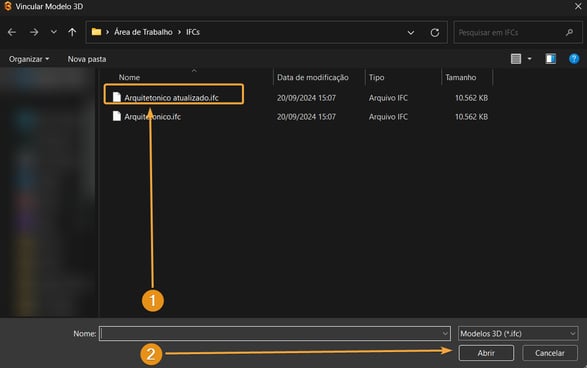
Task: Create a Nova pasta
Action: click(x=87, y=59)
